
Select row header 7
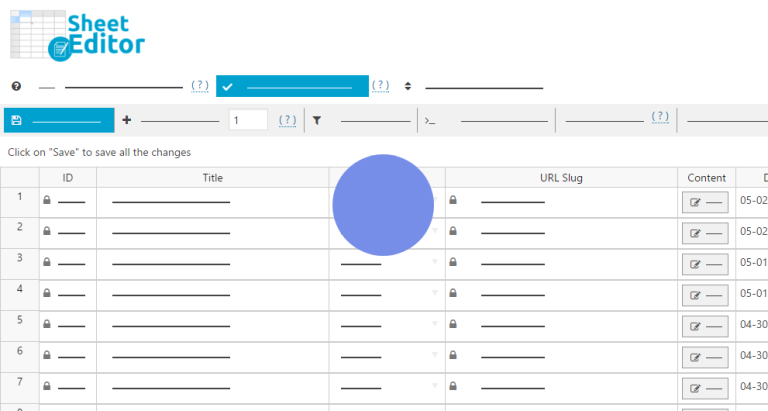[20, 387]
